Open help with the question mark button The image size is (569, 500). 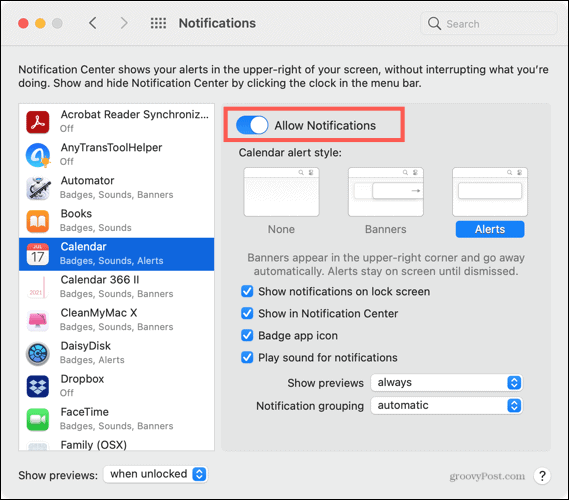pyautogui.click(x=542, y=475)
